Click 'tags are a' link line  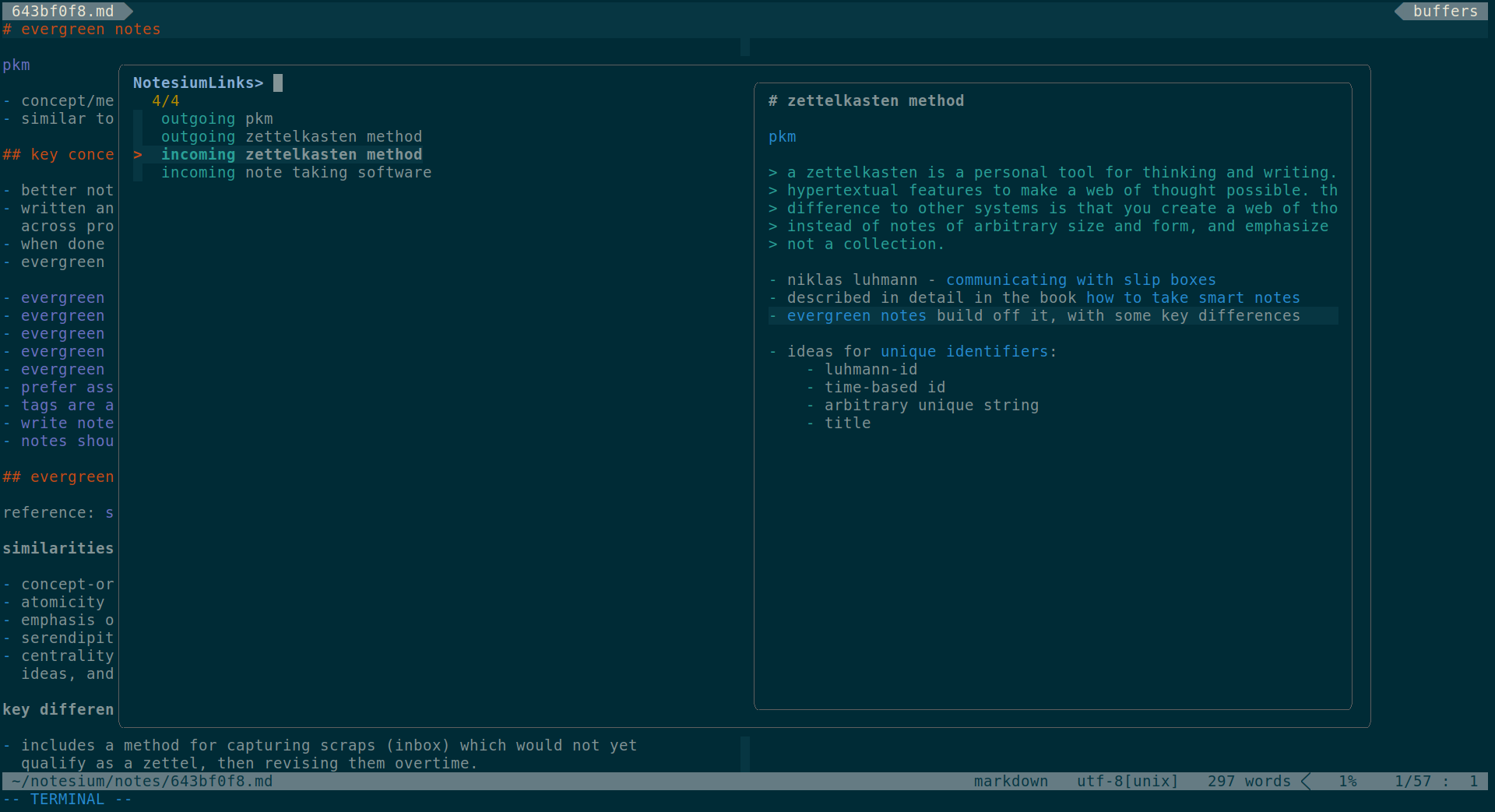(x=67, y=405)
